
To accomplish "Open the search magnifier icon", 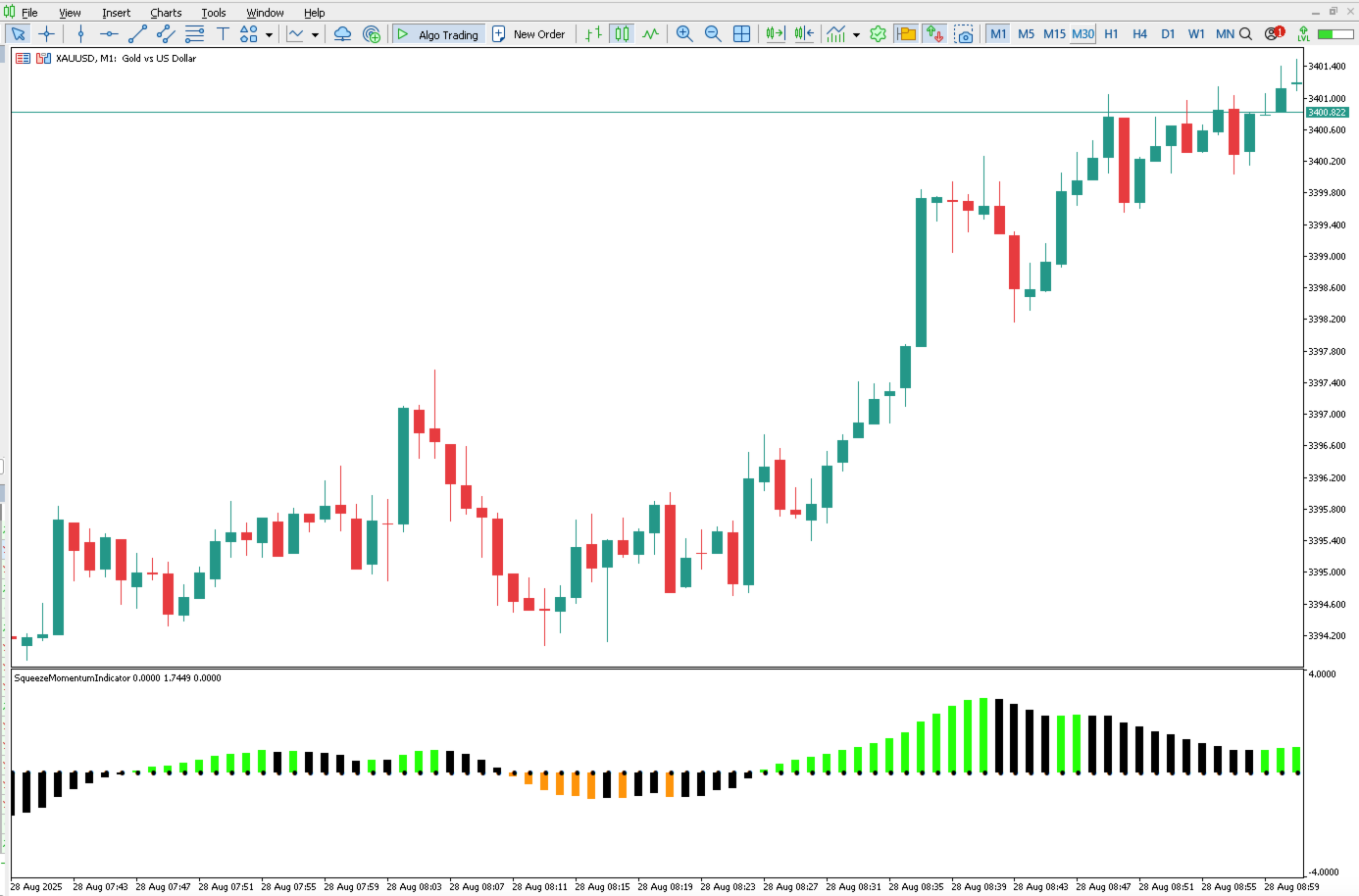I will tap(1245, 34).
